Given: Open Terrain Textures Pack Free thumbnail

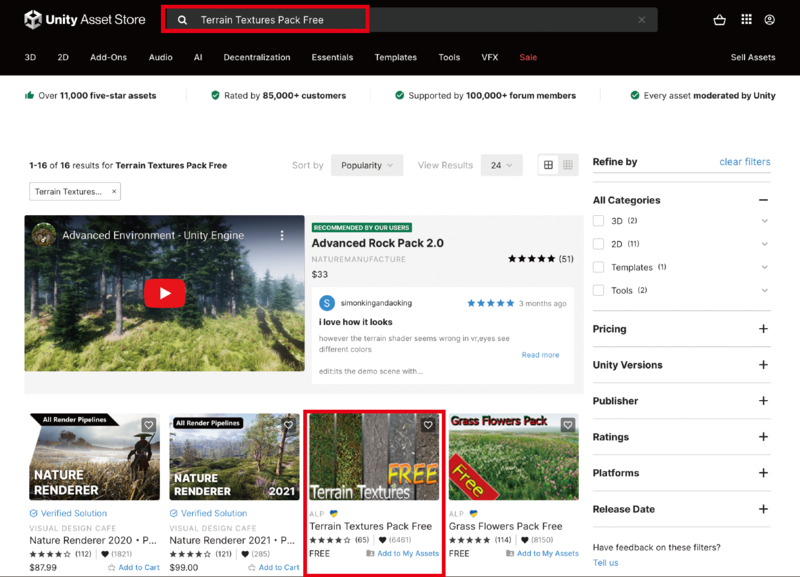Looking at the screenshot, I should click(374, 457).
